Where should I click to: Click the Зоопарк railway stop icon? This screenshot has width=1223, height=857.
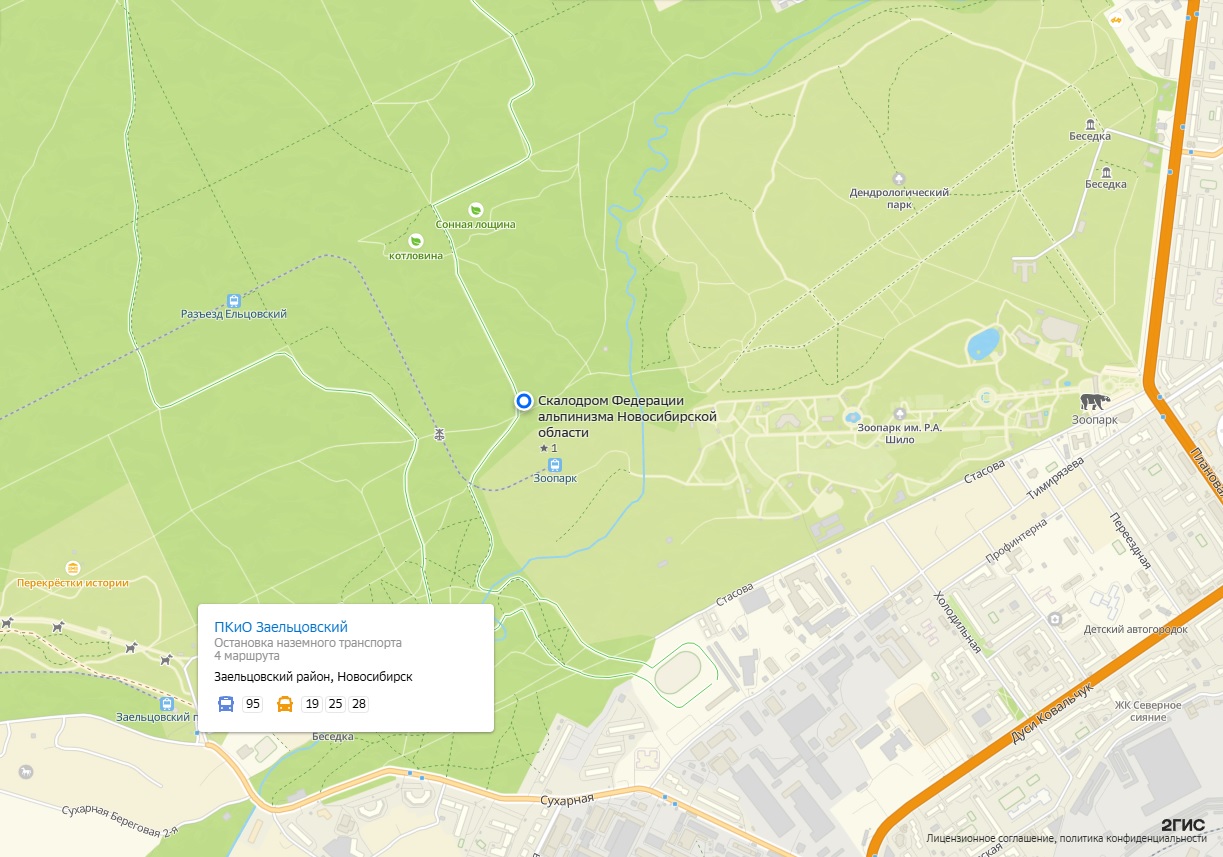click(x=556, y=465)
